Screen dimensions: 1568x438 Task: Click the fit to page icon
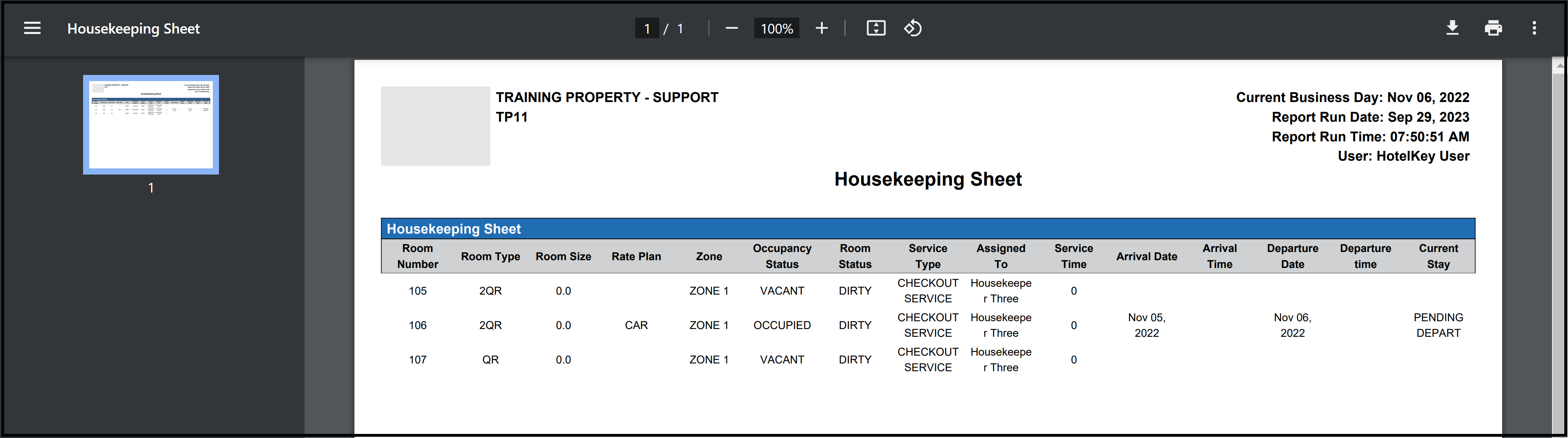(875, 28)
